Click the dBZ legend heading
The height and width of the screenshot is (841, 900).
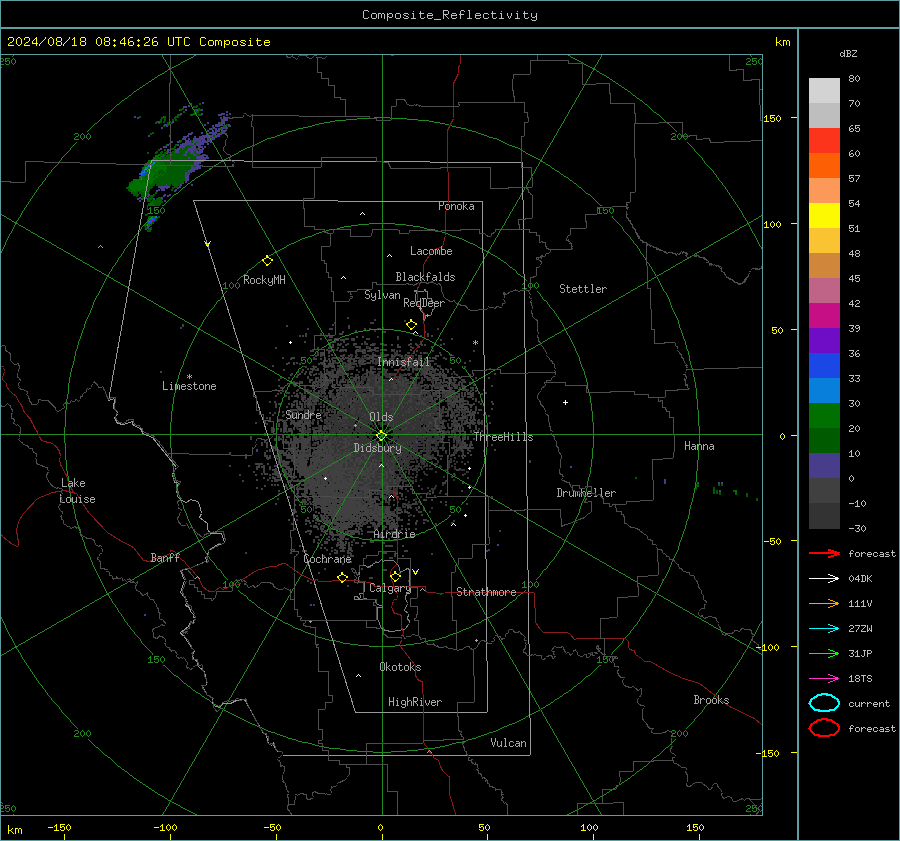pyautogui.click(x=848, y=53)
